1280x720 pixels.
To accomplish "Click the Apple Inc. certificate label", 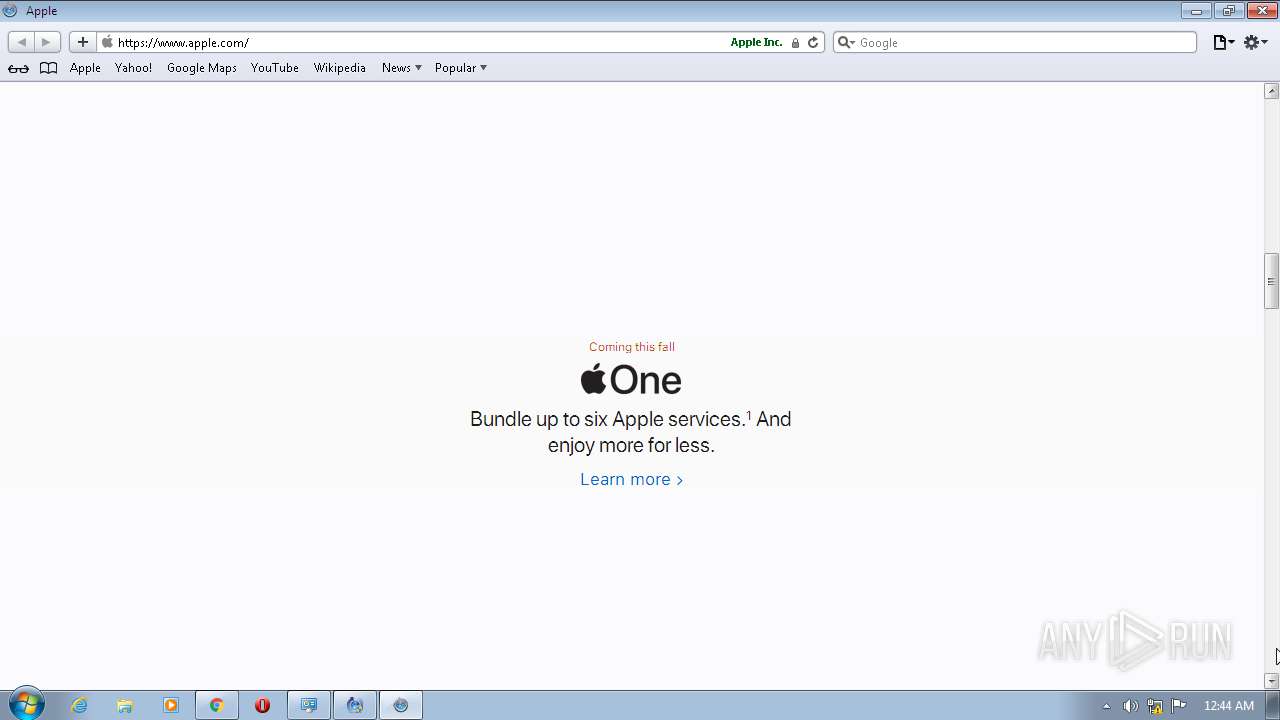I will pos(756,42).
